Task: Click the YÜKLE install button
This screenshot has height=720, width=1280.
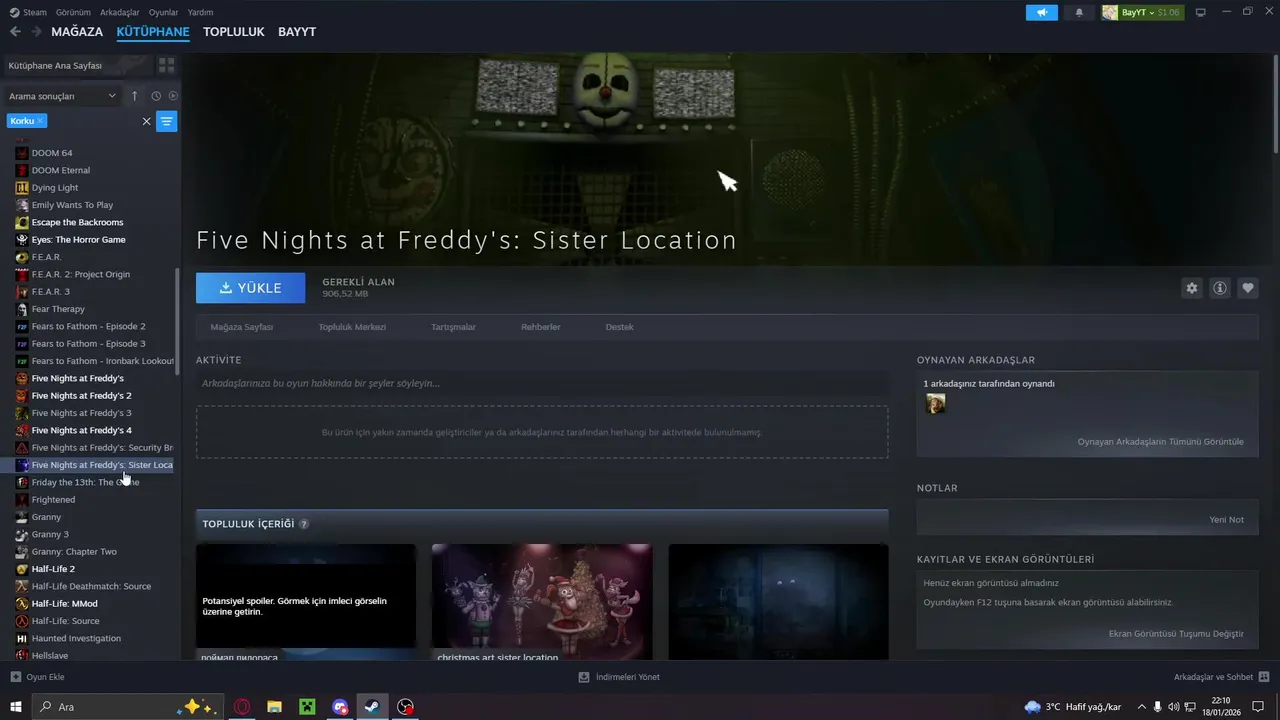Action: (x=251, y=288)
